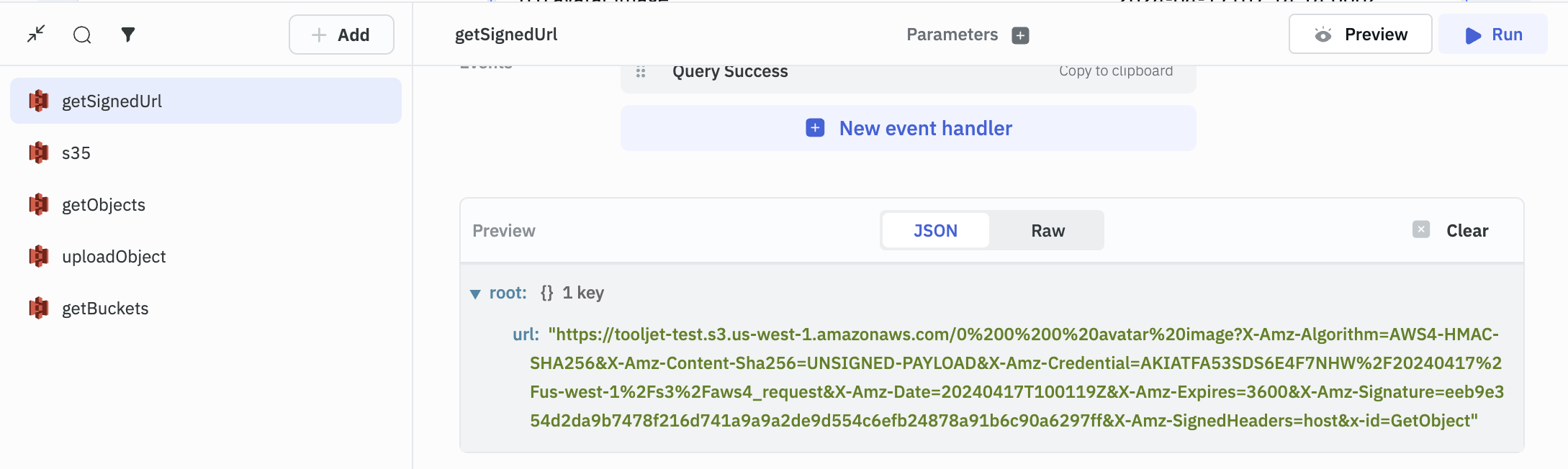Click the filter queries funnel icon
This screenshot has height=469, width=1568.
pos(128,35)
